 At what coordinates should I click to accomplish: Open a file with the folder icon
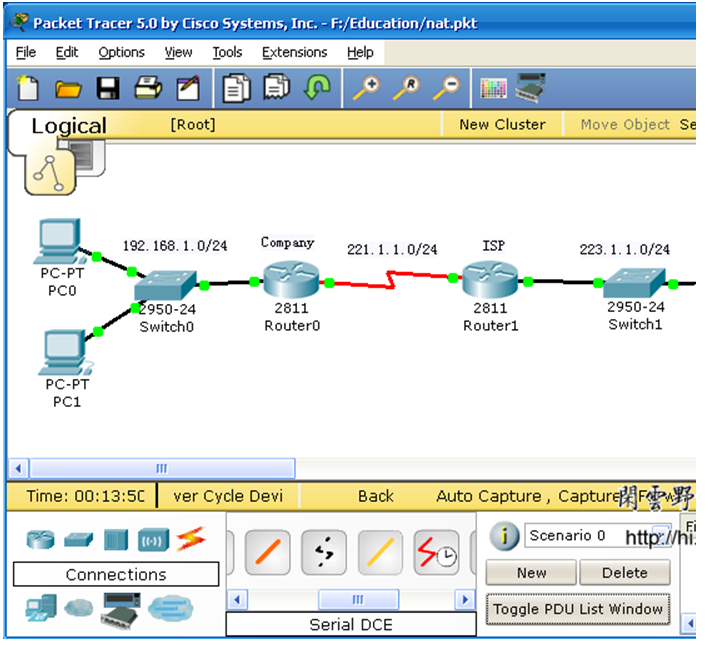68,89
